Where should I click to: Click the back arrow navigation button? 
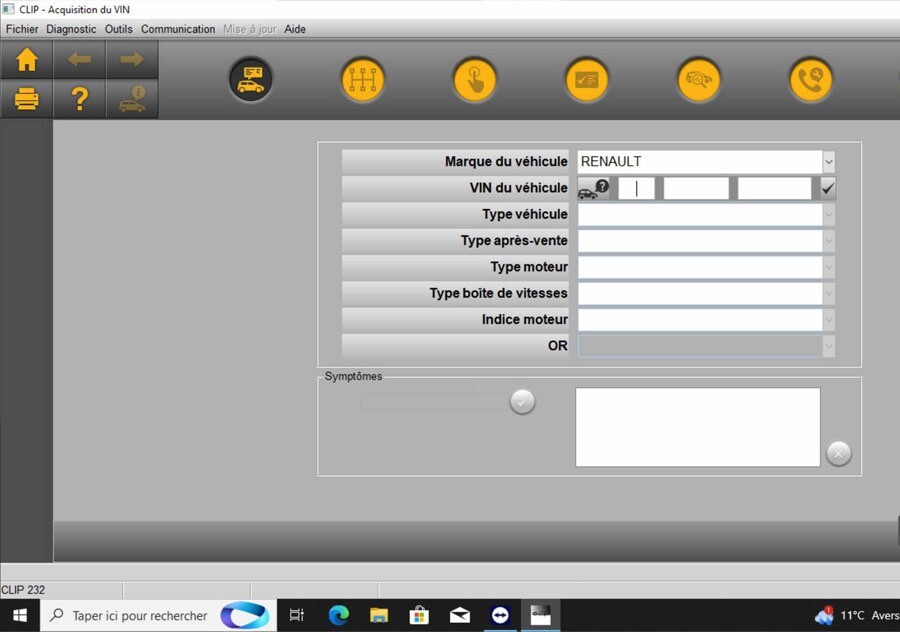pyautogui.click(x=79, y=59)
